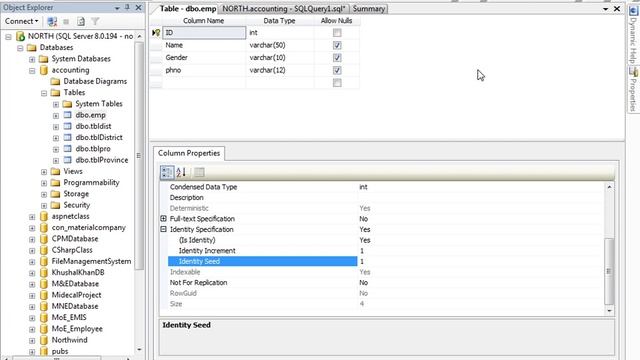Click the dbo.tblProvince table icon

coord(68,160)
